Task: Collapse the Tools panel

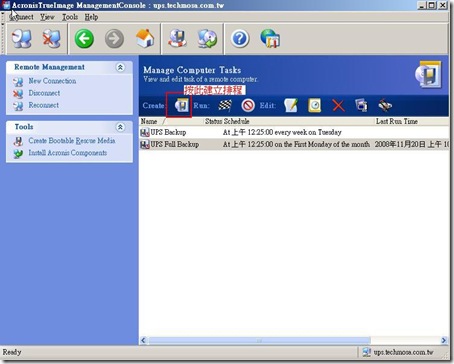Action: (120, 127)
